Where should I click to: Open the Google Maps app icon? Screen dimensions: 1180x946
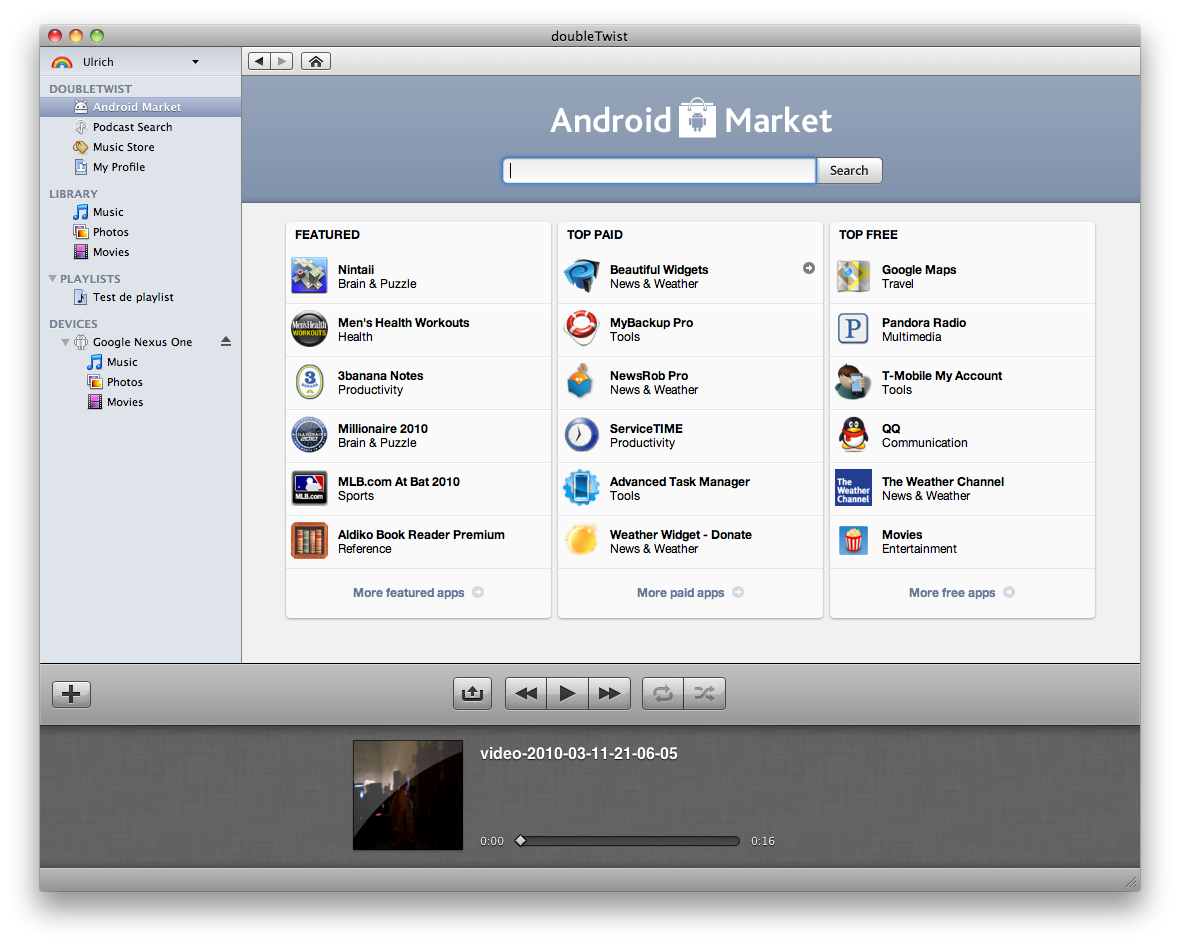(853, 276)
